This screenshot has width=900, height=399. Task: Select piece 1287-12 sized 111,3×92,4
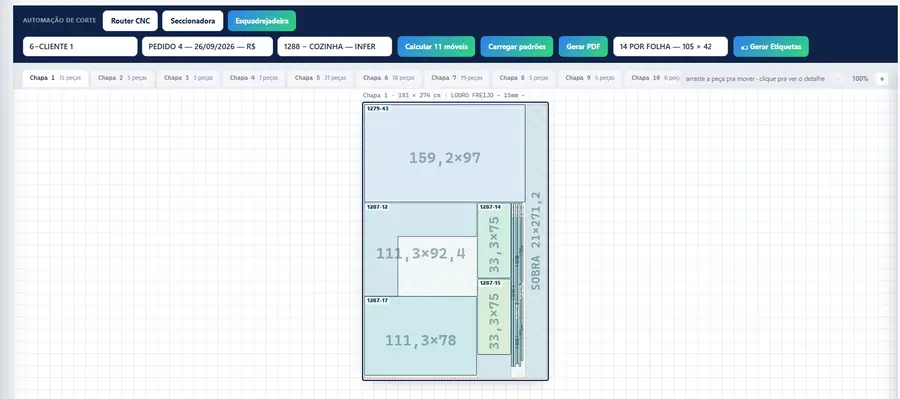(x=421, y=249)
